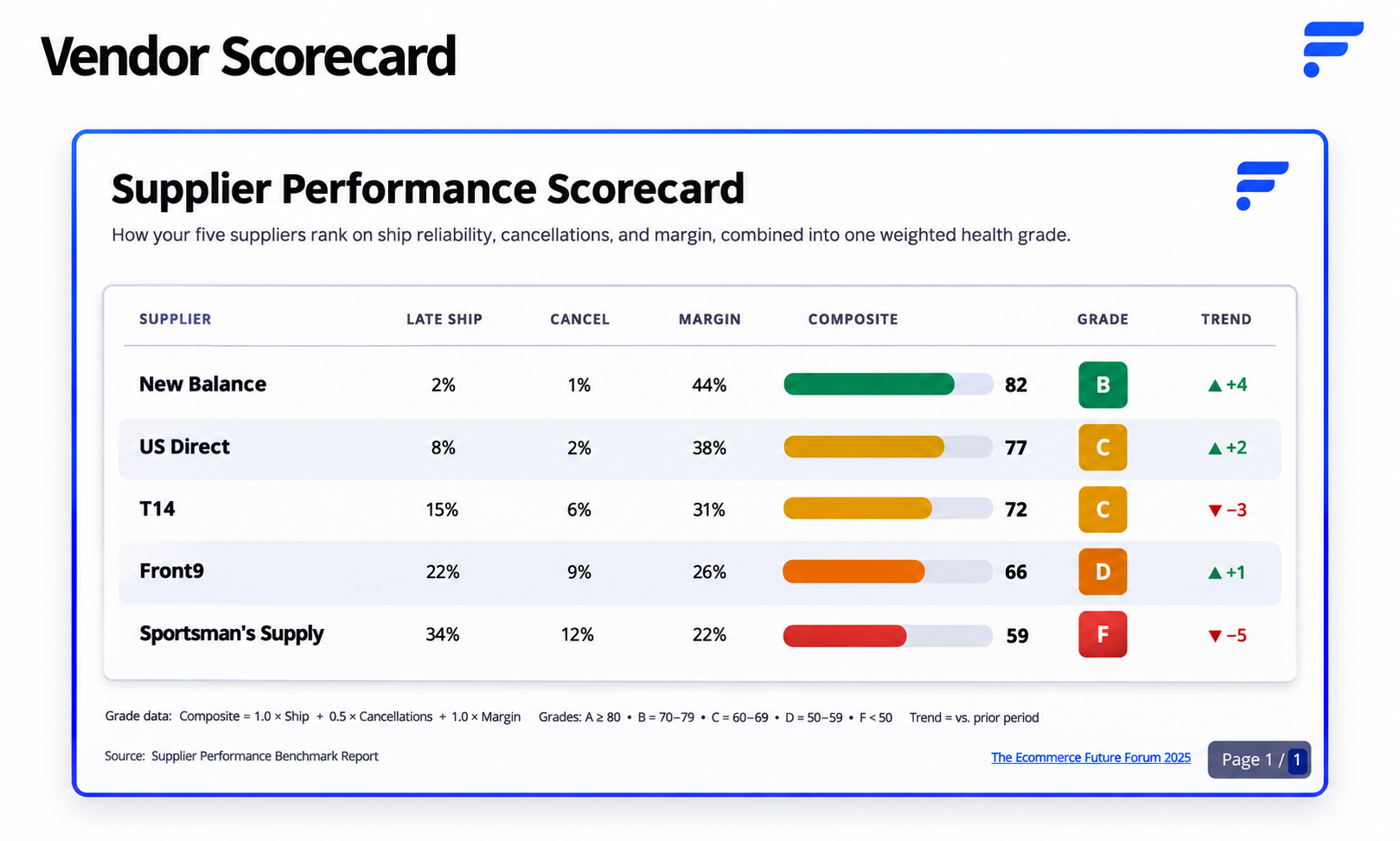Open The Ecommerce Future Forum 2025 link
This screenshot has width=1400, height=841.
click(1090, 758)
